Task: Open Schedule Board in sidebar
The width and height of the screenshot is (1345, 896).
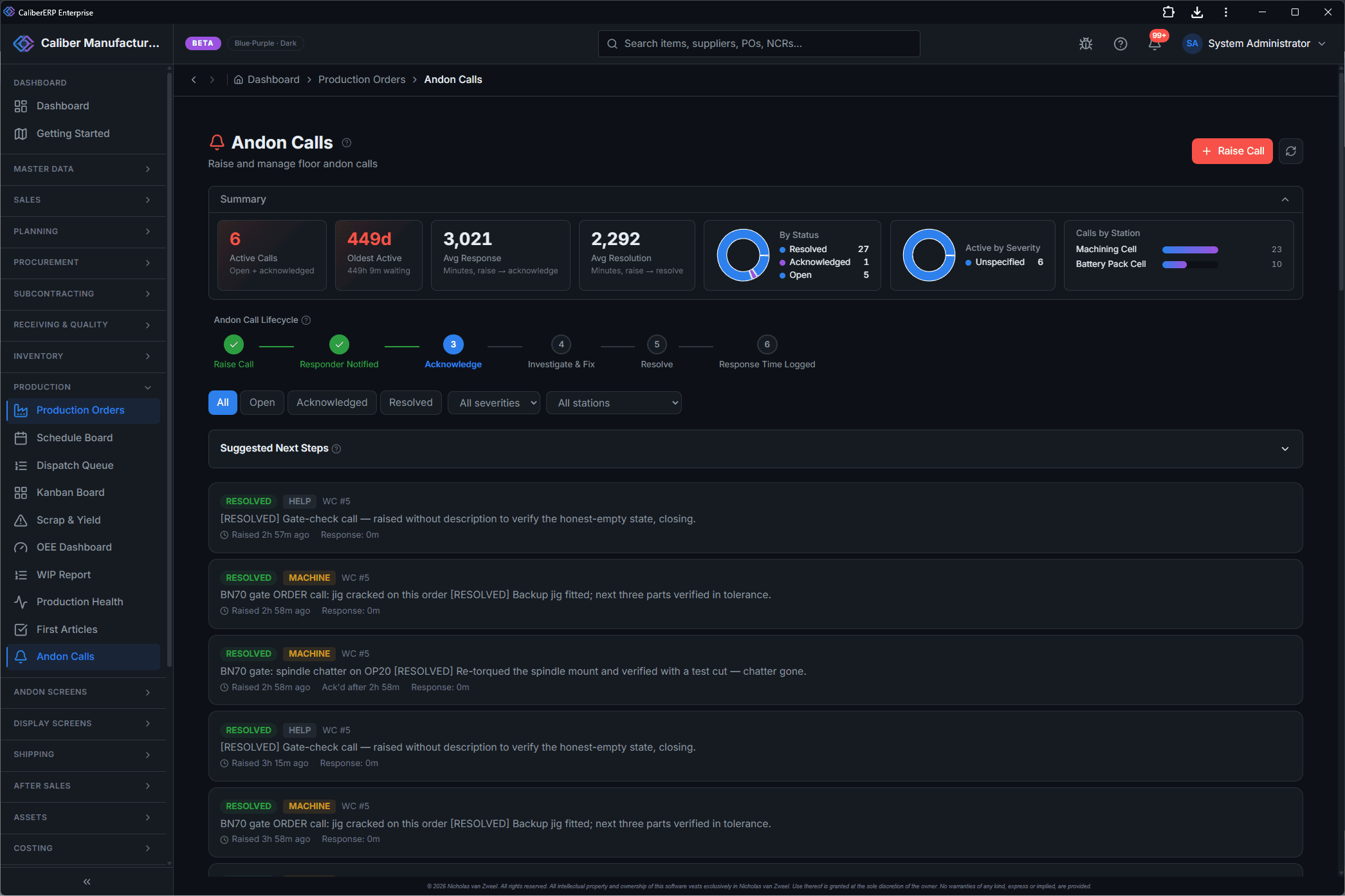Action: (x=83, y=438)
